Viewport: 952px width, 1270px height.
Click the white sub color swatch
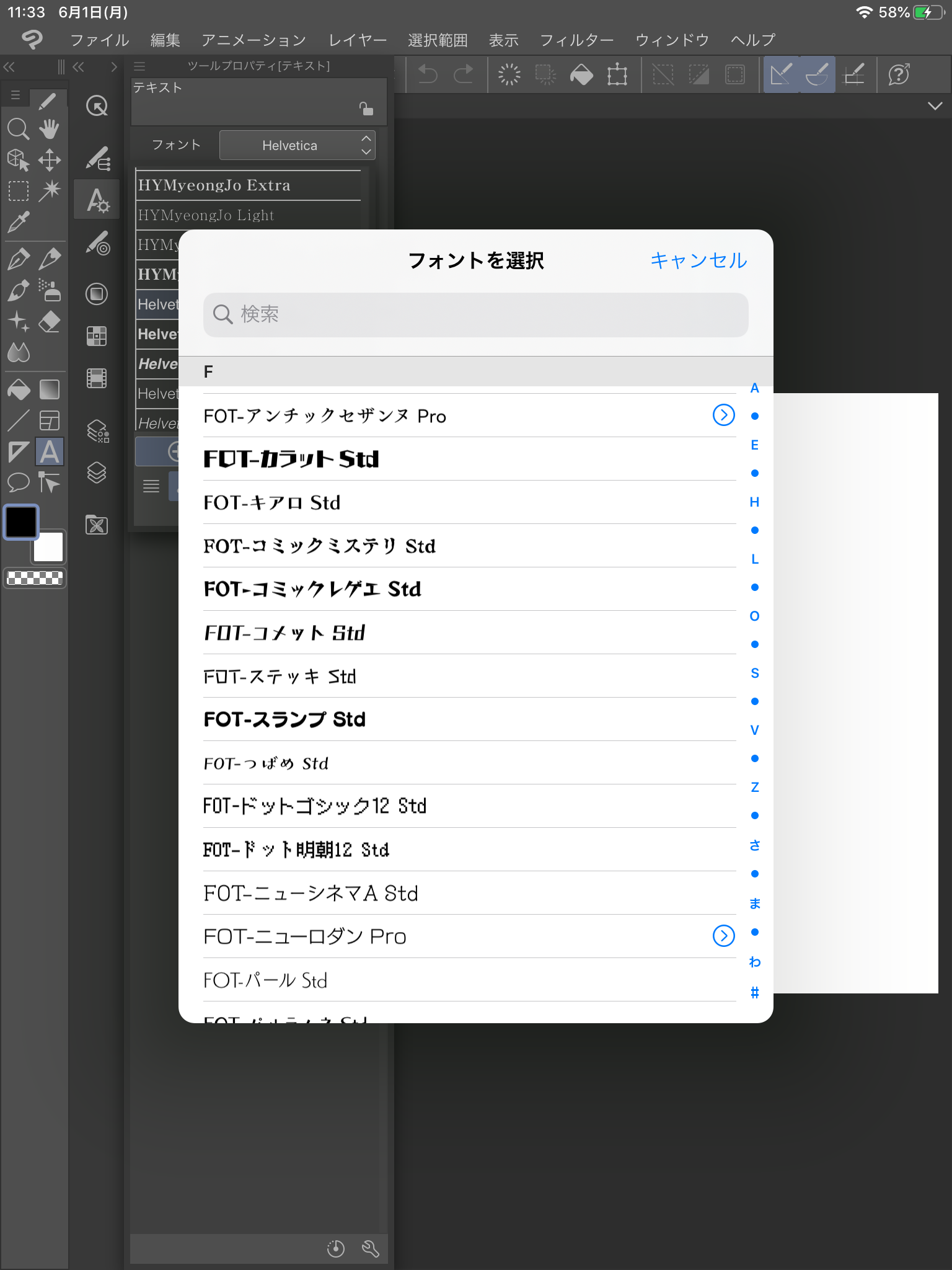pyautogui.click(x=50, y=548)
